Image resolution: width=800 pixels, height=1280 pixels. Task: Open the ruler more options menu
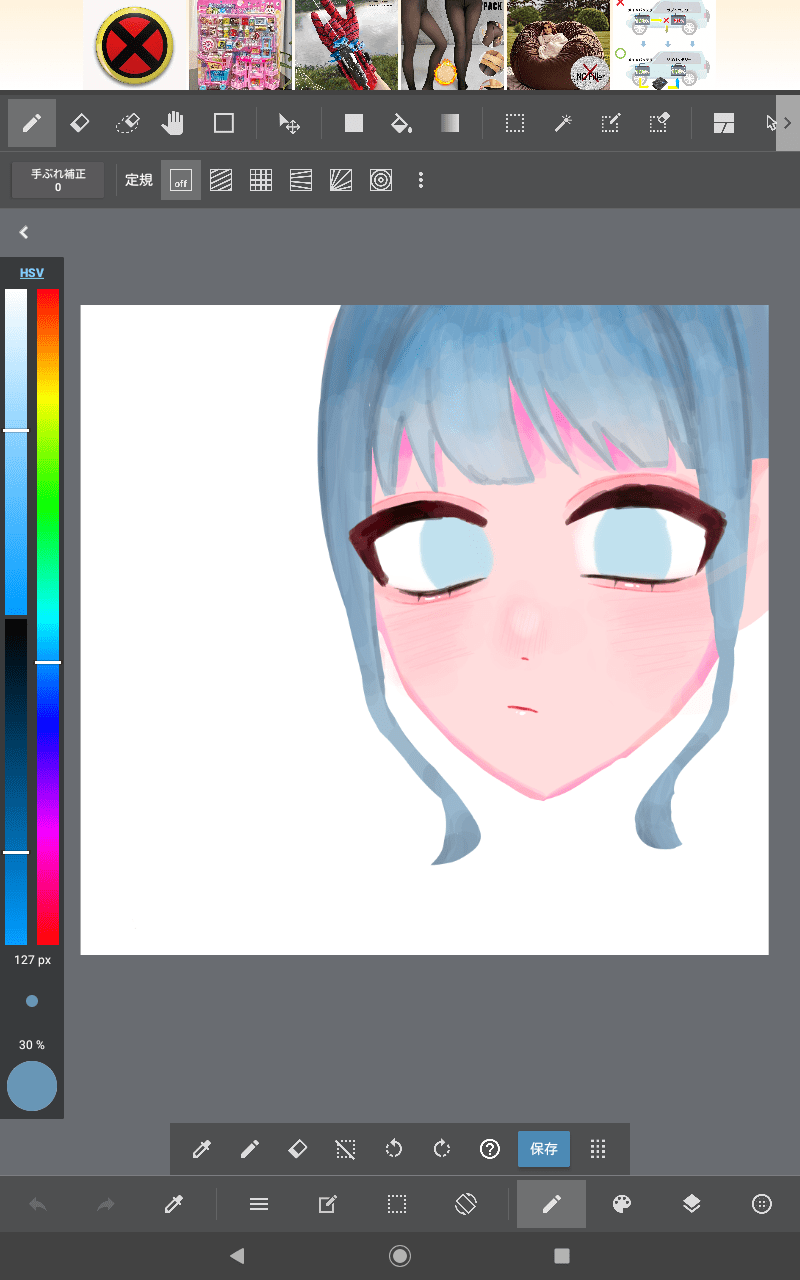(421, 181)
